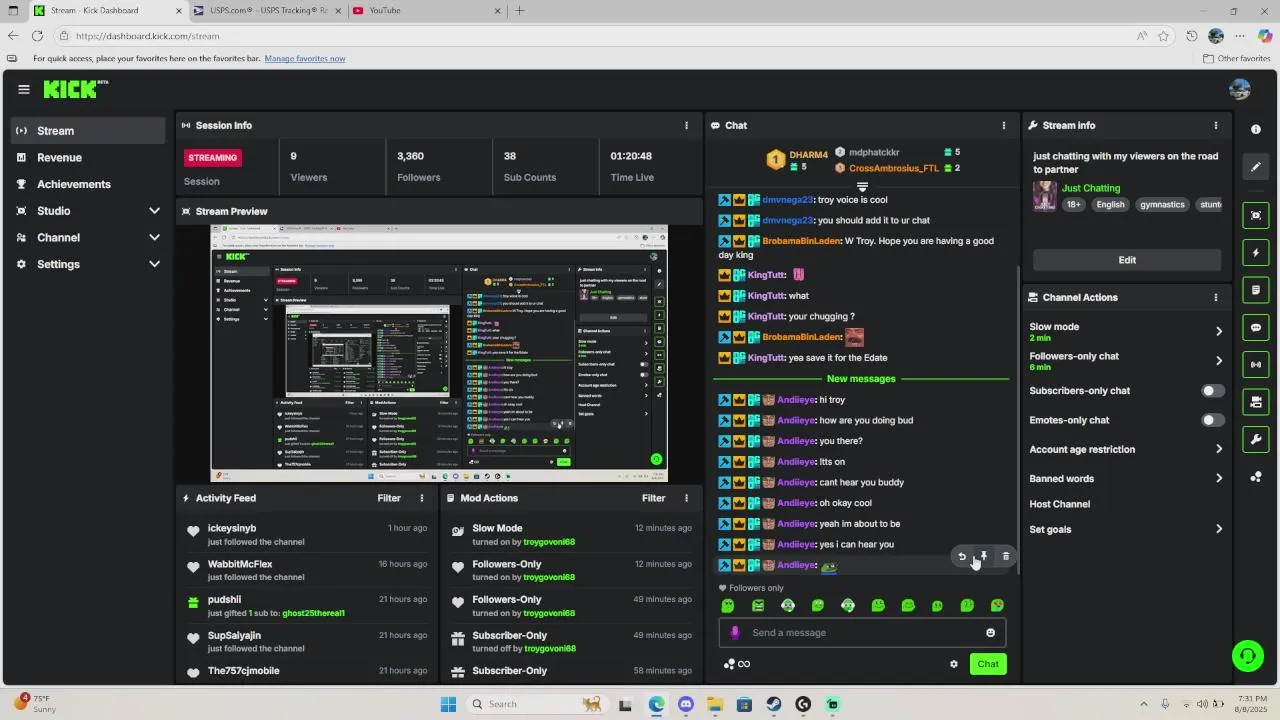This screenshot has height=720, width=1280.
Task: Click the first green emote in the quick emote row
Action: click(x=728, y=606)
